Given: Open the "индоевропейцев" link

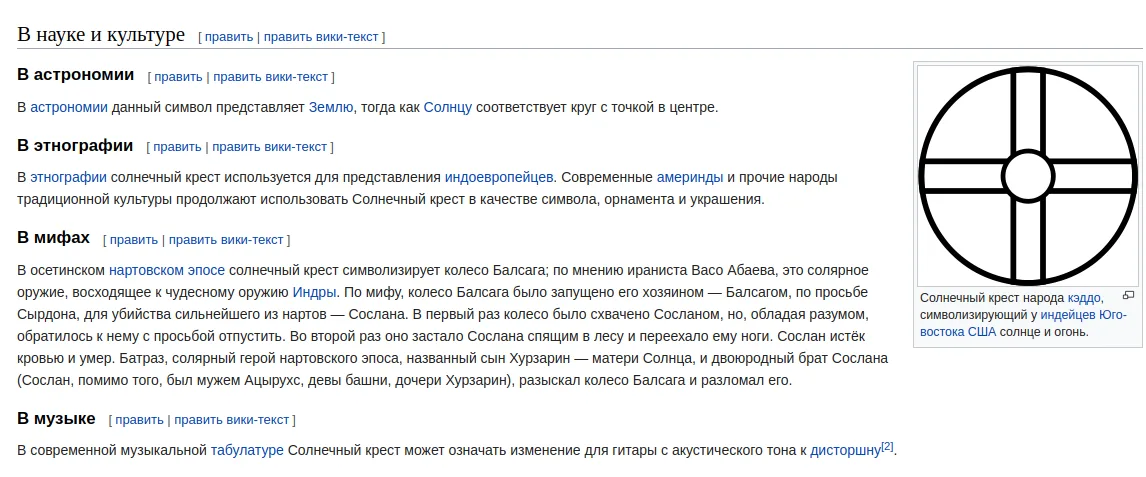Looking at the screenshot, I should (x=499, y=177).
